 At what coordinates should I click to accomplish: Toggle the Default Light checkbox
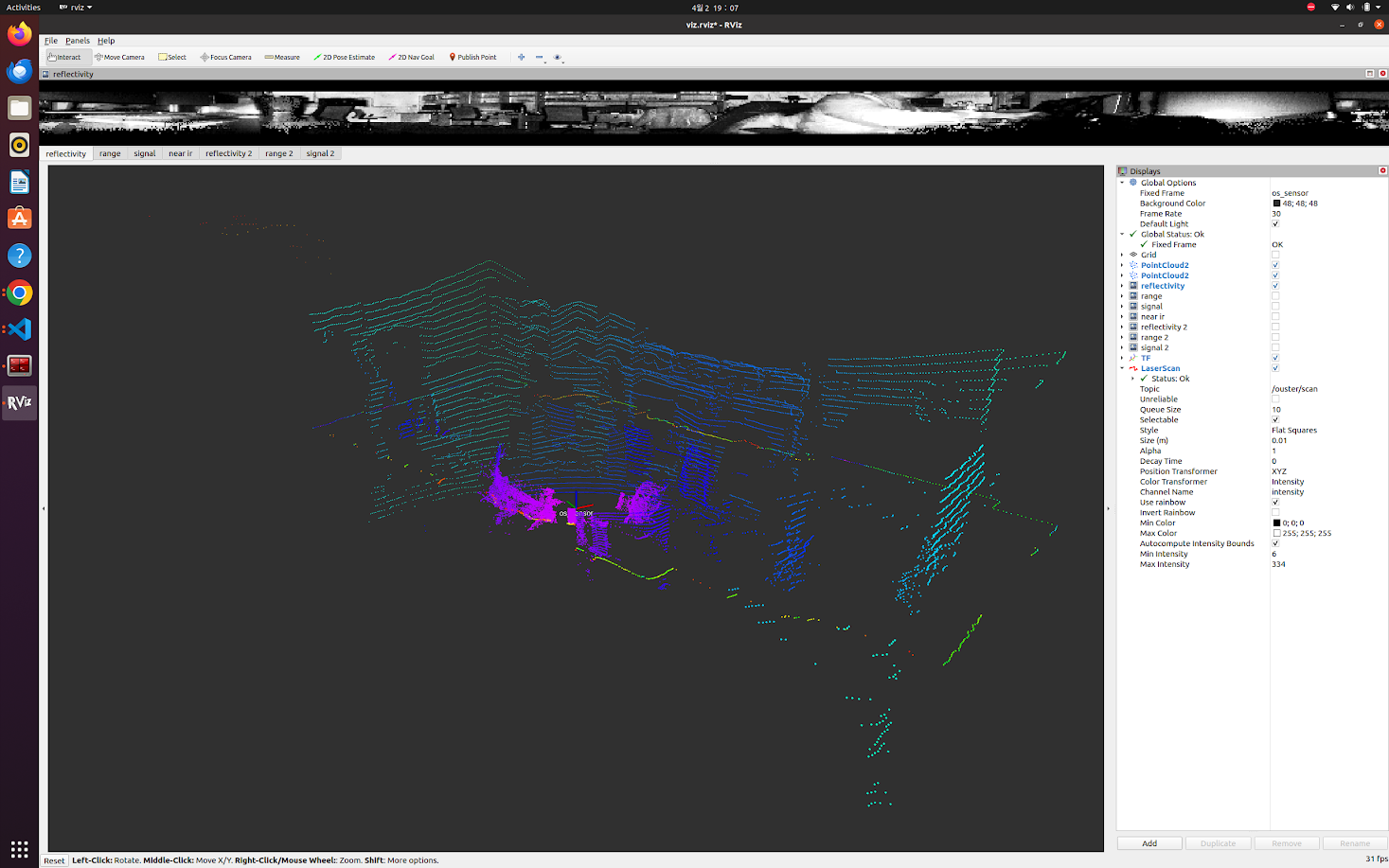pyautogui.click(x=1275, y=224)
